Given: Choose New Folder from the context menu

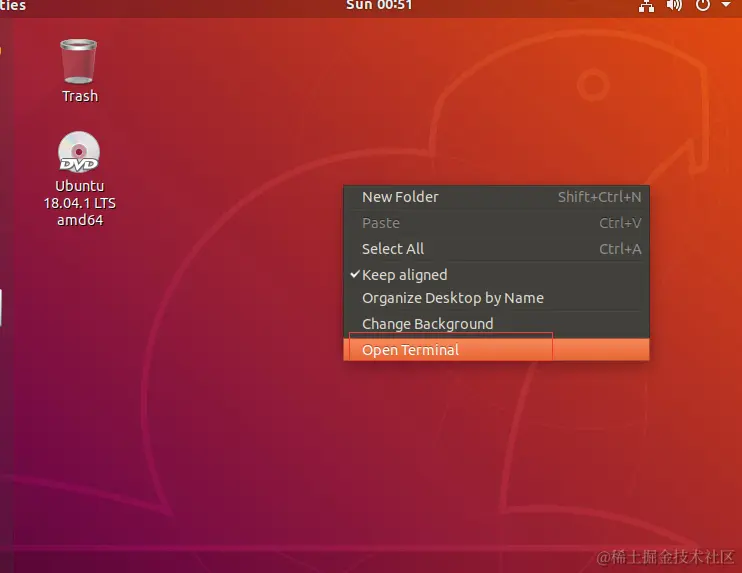Looking at the screenshot, I should 496,197.
